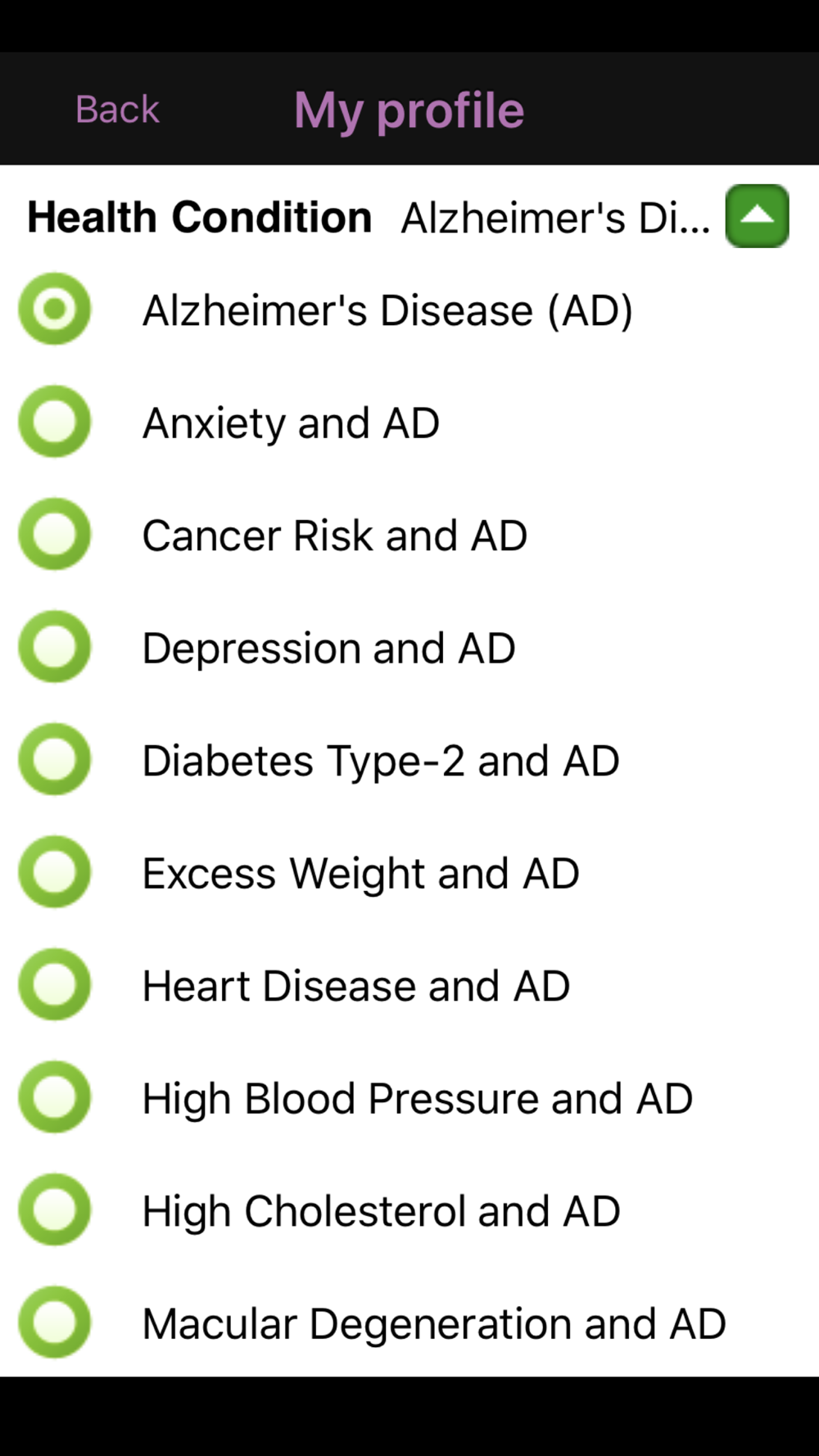Click the Health Condition selected value text
Viewport: 819px width, 1456px height.
tap(555, 218)
